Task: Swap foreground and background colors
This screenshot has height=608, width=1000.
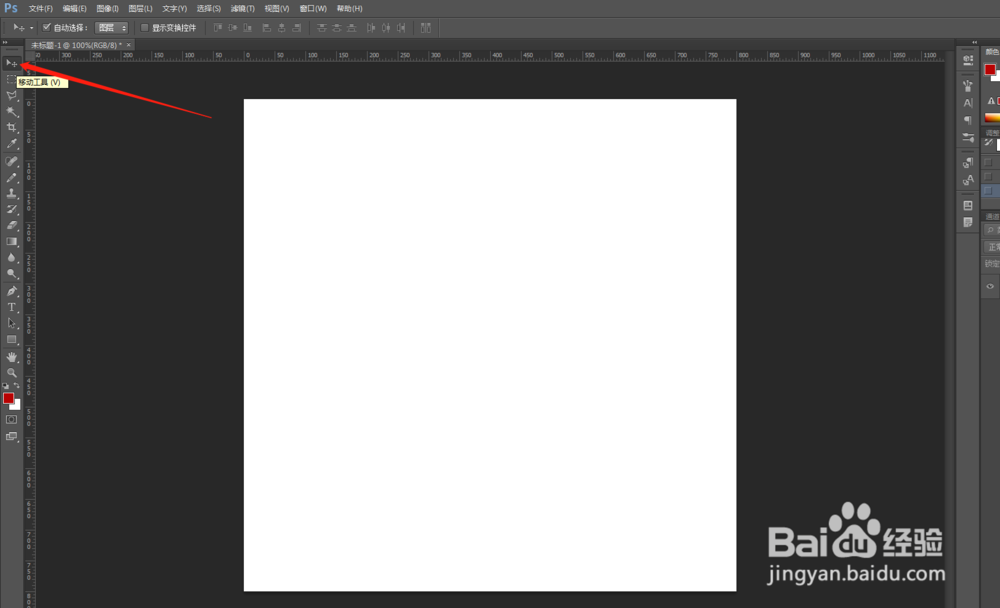Action: coord(17,385)
